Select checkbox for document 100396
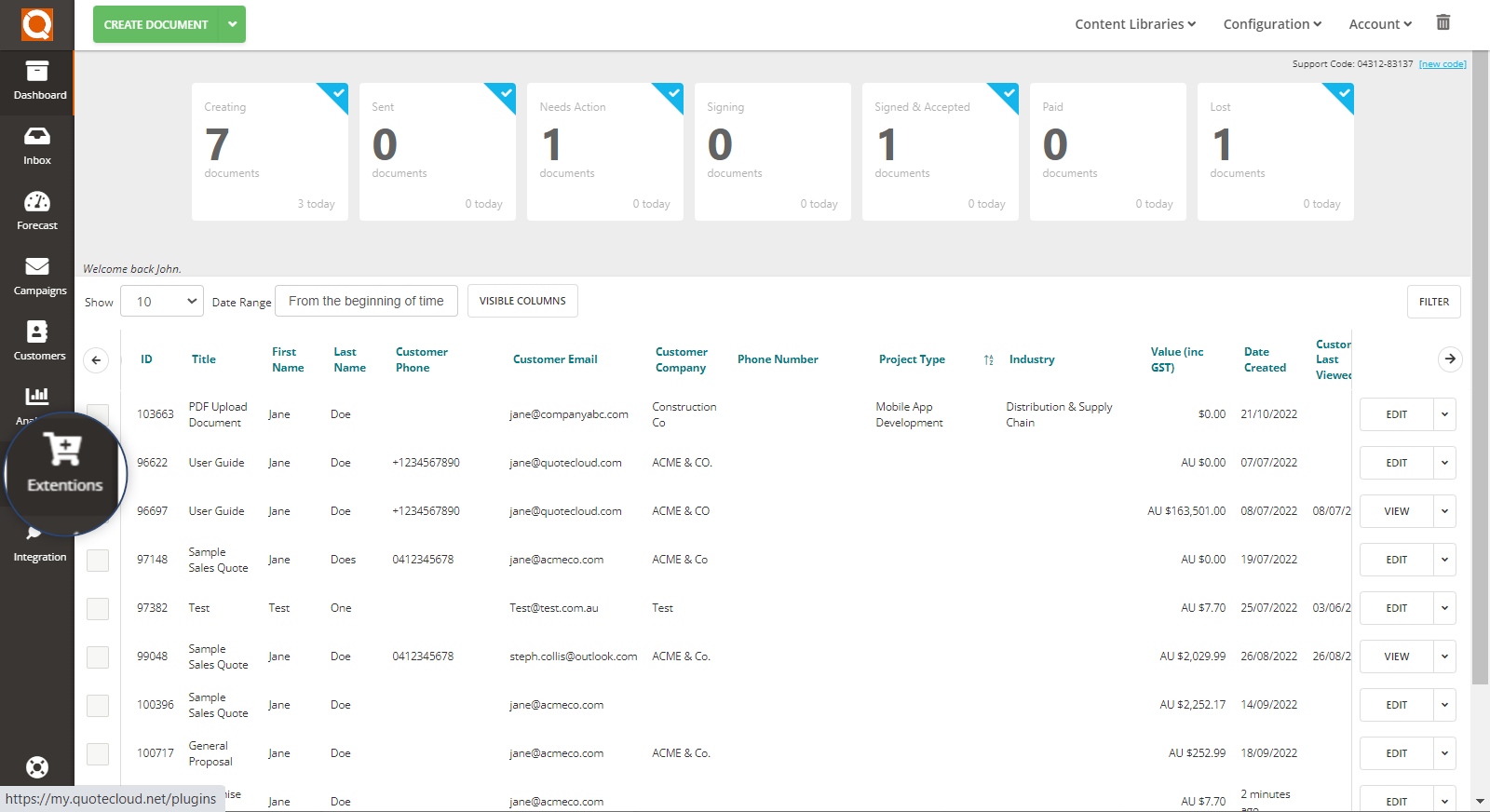 (98, 705)
